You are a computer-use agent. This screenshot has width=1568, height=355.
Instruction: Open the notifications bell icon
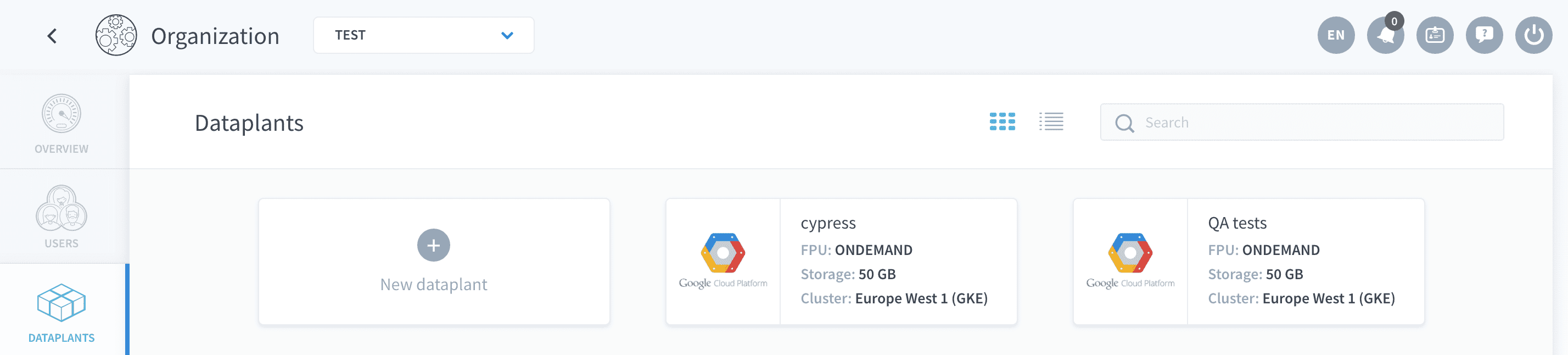point(1385,35)
